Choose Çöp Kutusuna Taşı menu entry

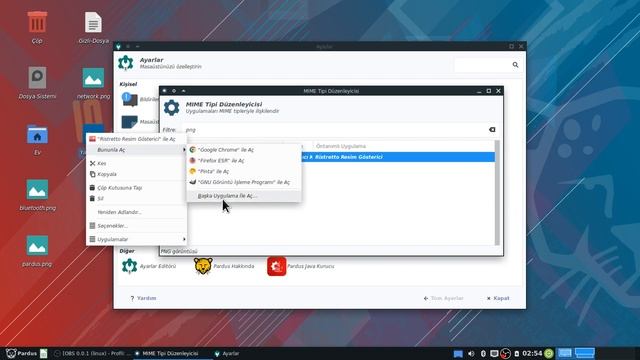click(136, 188)
